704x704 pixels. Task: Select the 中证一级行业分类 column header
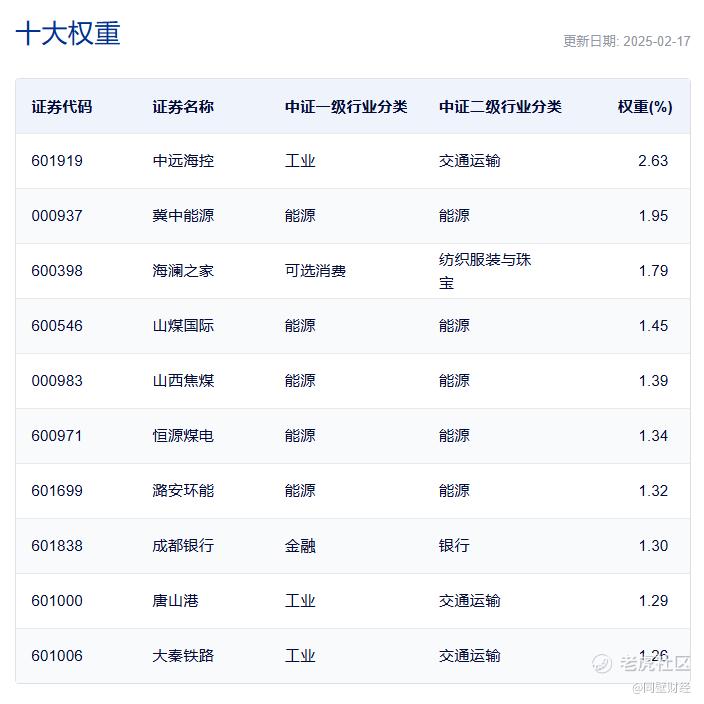(x=346, y=107)
